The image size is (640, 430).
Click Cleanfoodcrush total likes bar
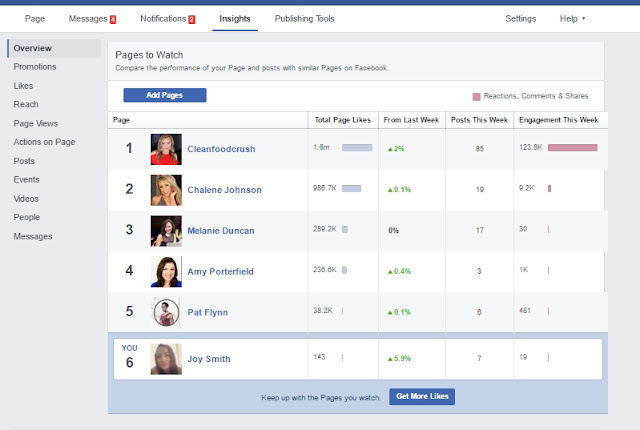click(x=357, y=148)
